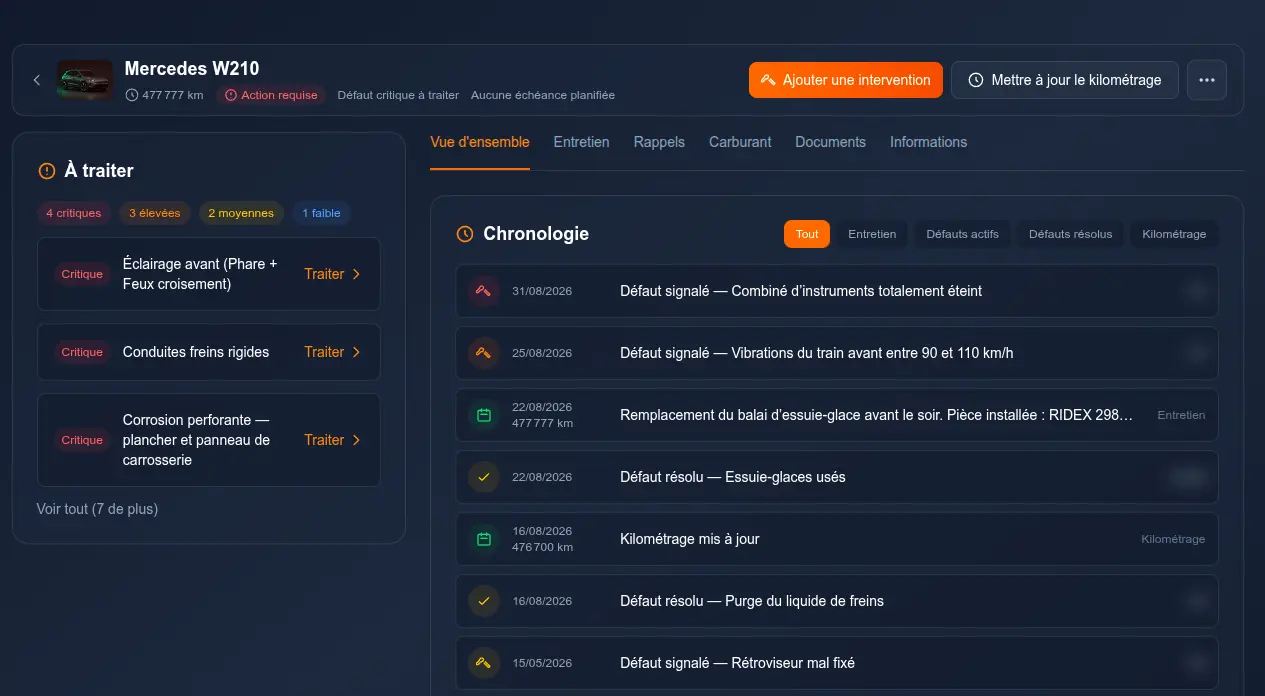This screenshot has width=1265, height=696.
Task: Click the Mercedes W210 vehicle thumbnail
Action: coord(85,80)
